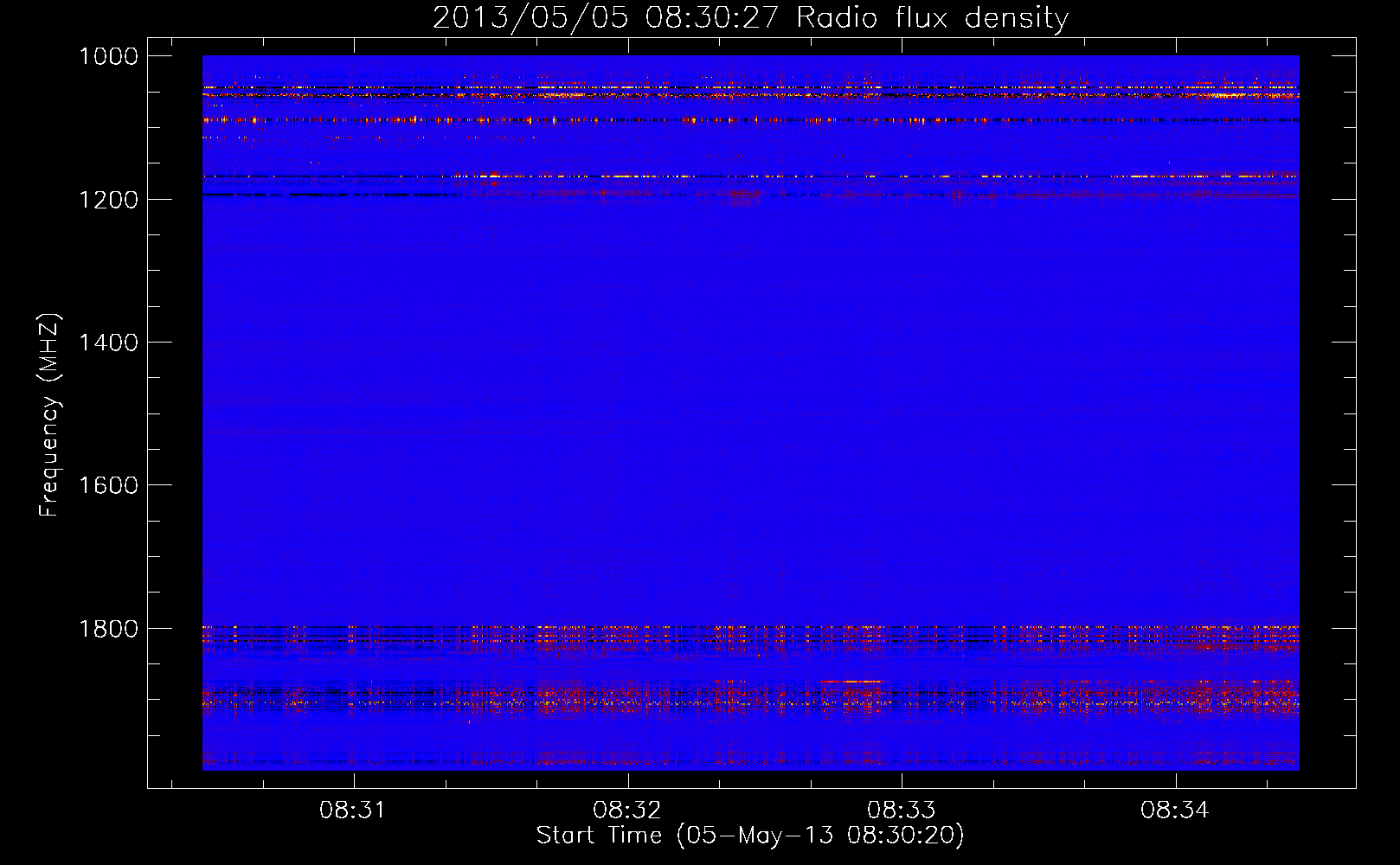
Task: Click the 08:32 time tick label
Action: [626, 811]
